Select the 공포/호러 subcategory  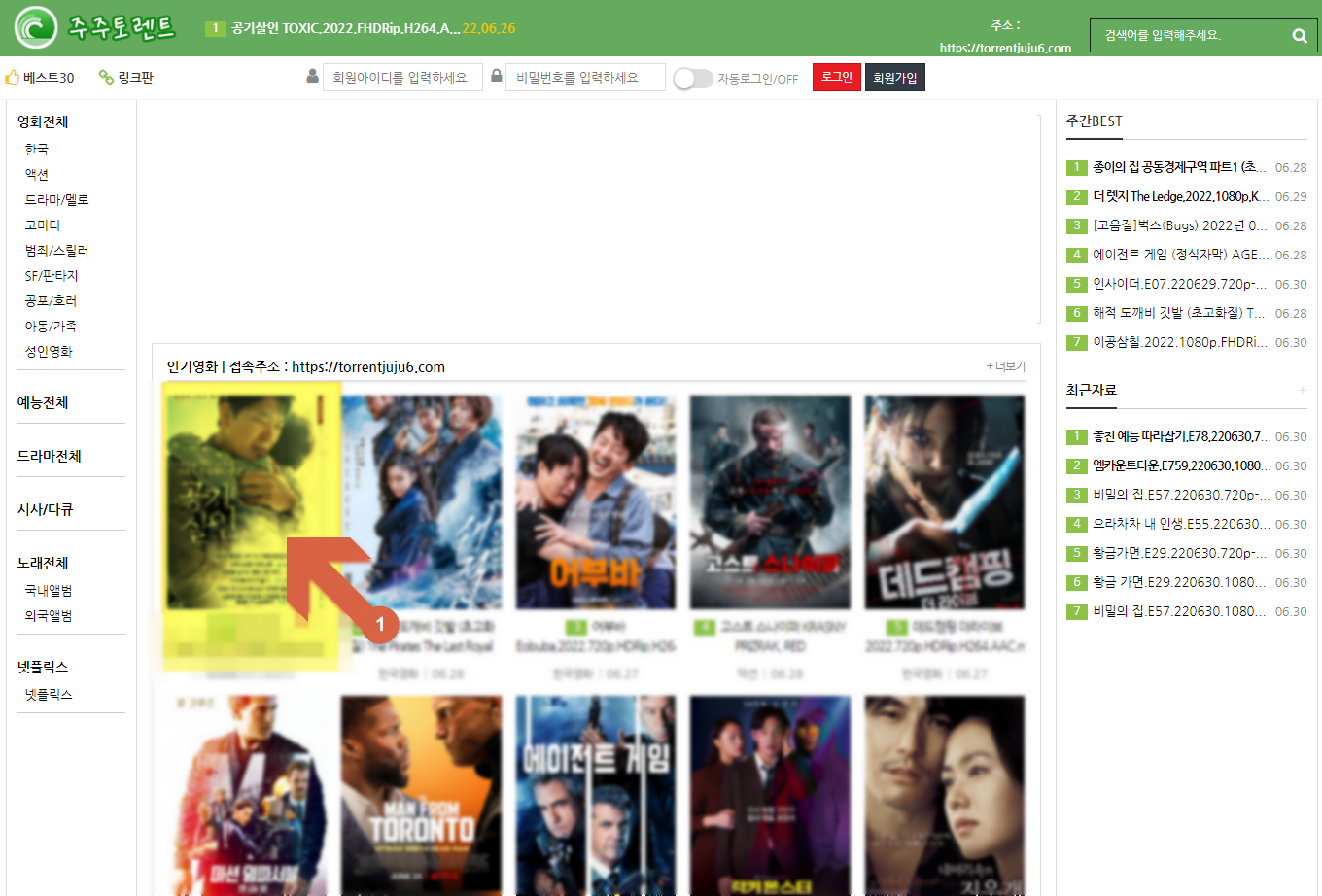pyautogui.click(x=51, y=300)
